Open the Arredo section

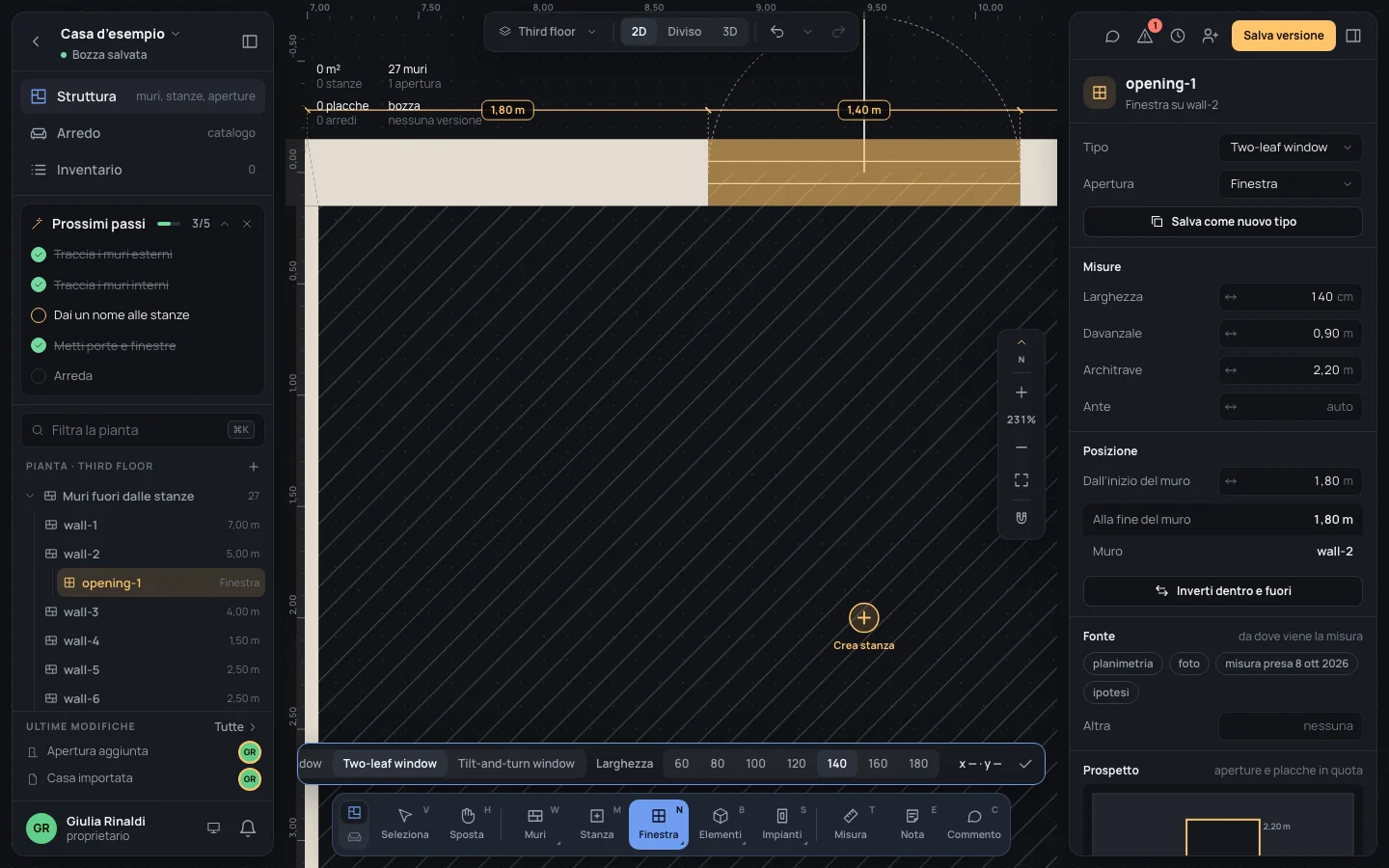(x=143, y=133)
